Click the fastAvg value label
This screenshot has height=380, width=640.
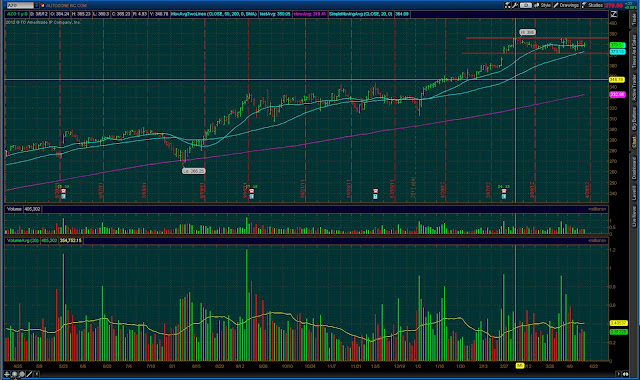(x=275, y=14)
